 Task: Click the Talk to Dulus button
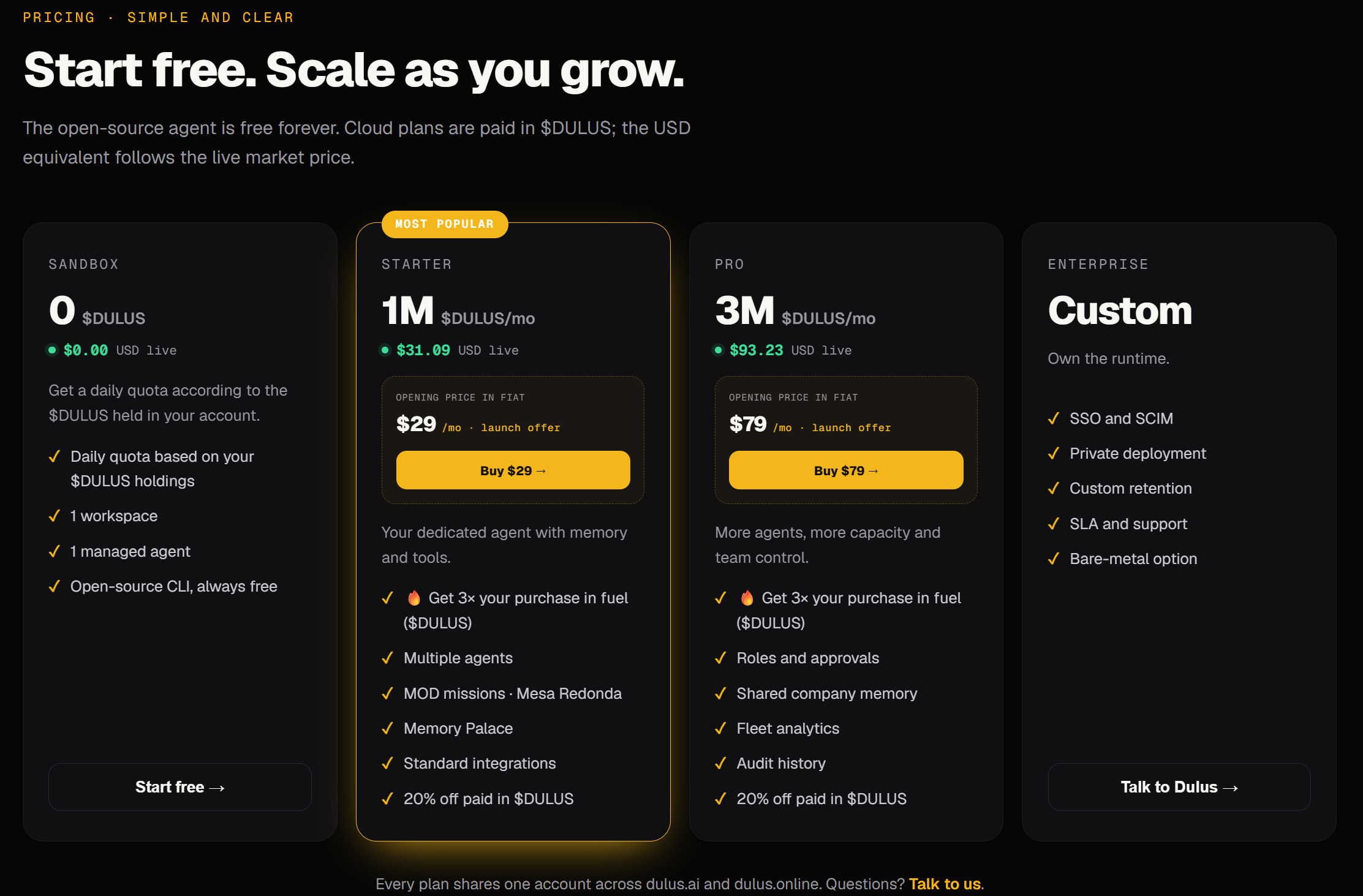click(x=1179, y=787)
